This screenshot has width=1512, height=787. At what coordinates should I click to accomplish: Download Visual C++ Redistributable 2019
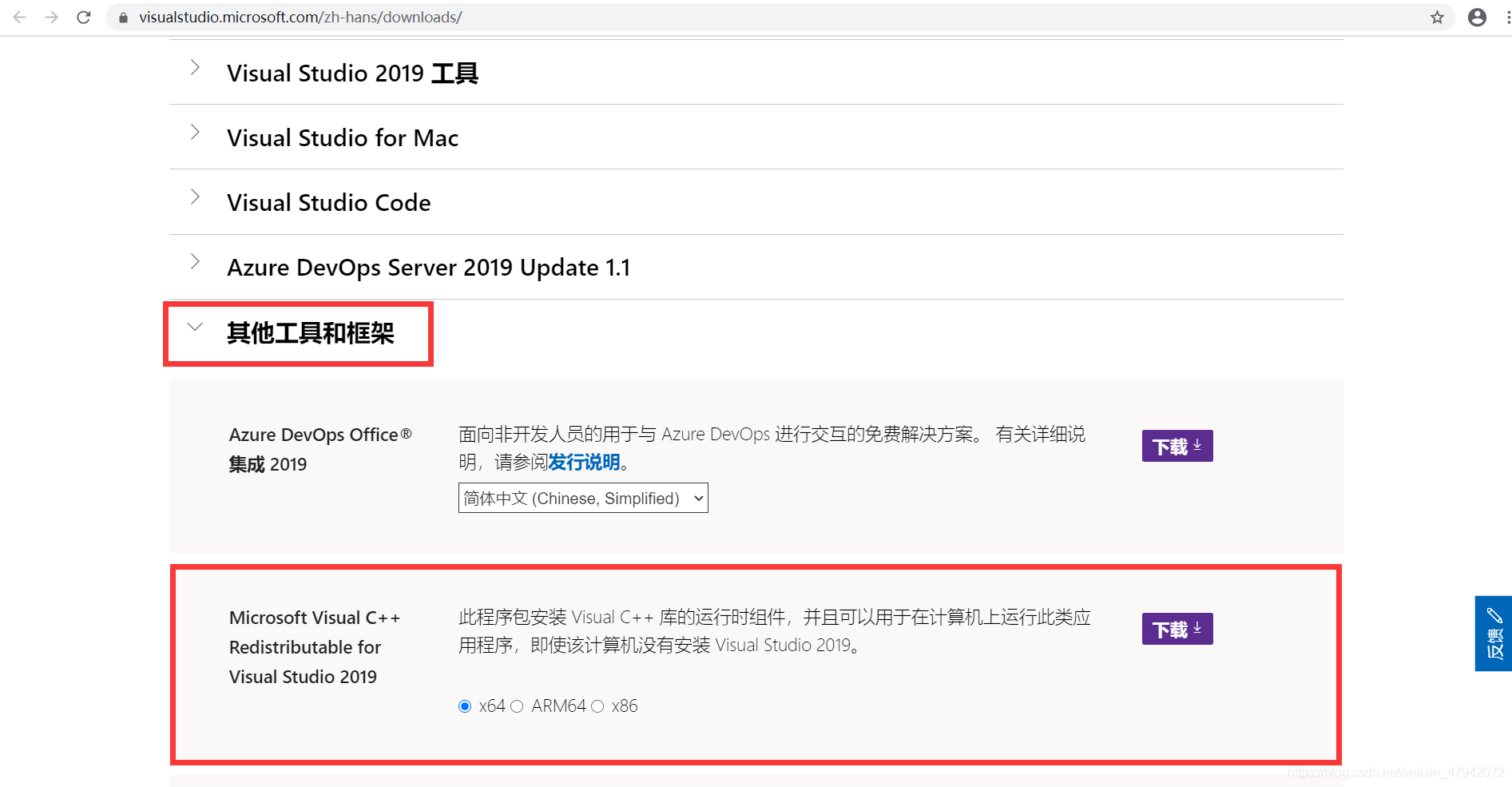tap(1177, 629)
